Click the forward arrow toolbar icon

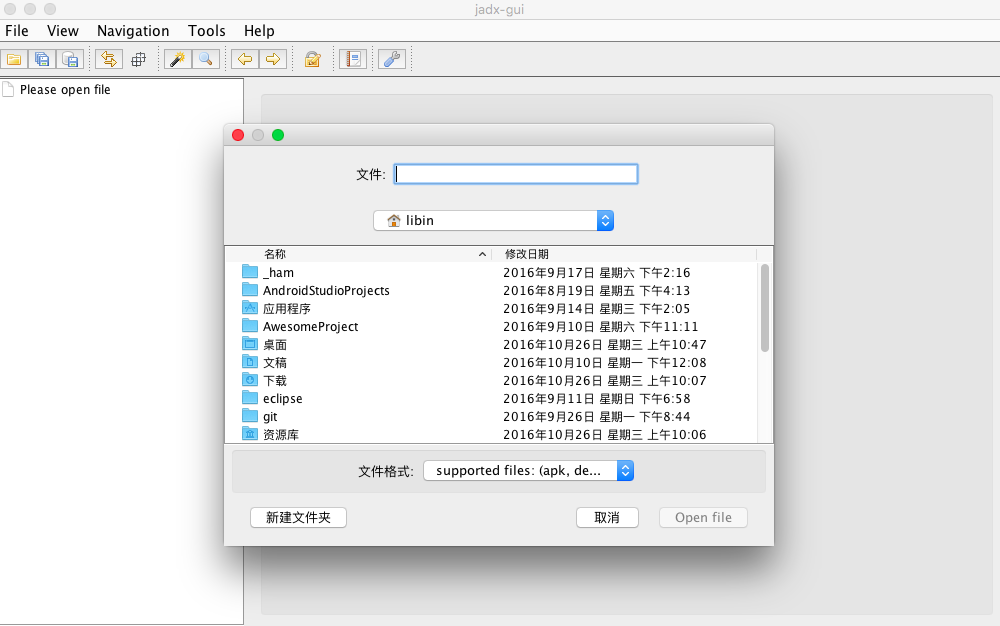273,59
